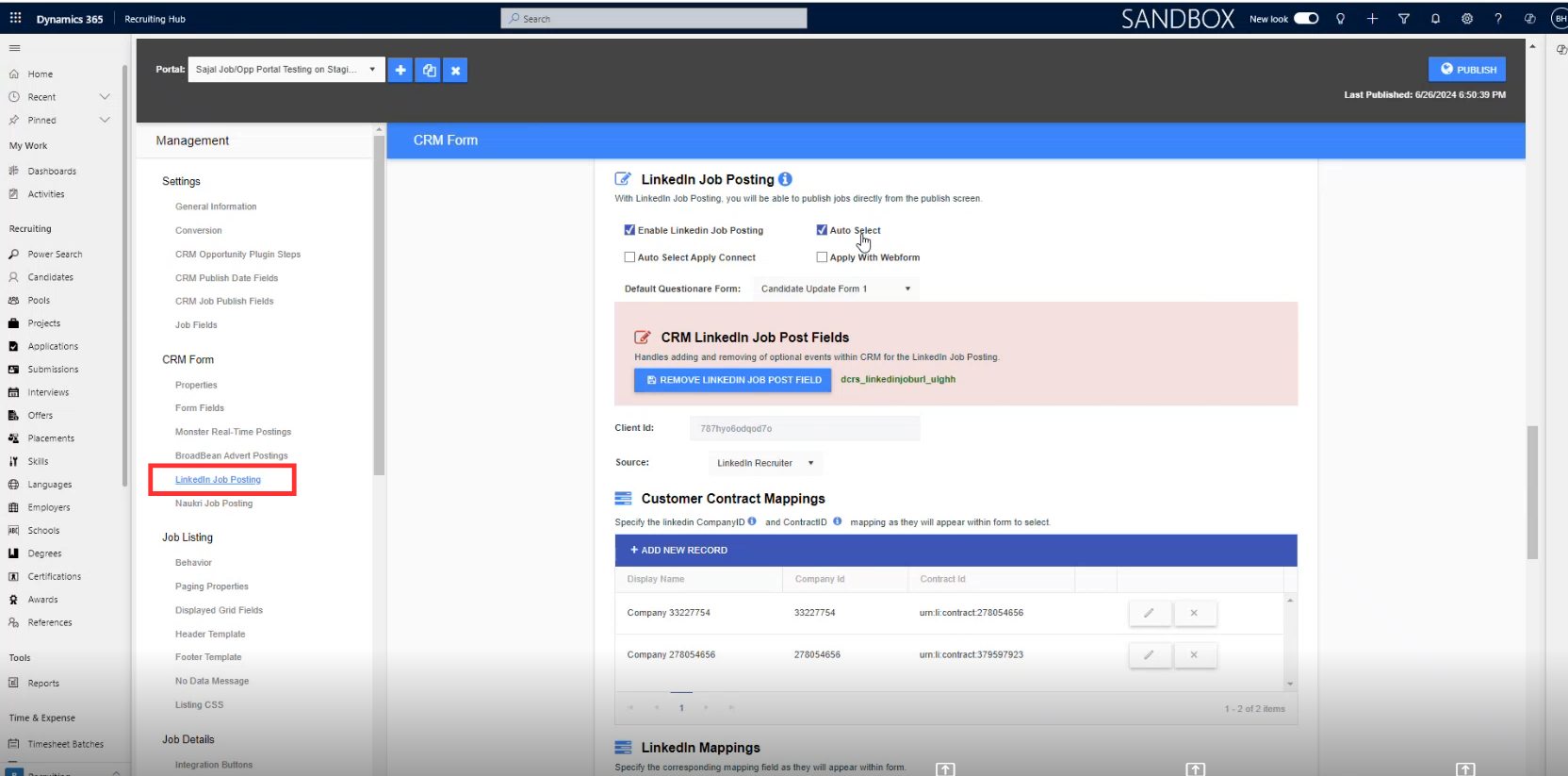This screenshot has height=776, width=1568.
Task: Click the plus quick-create icon in header
Action: (1372, 18)
